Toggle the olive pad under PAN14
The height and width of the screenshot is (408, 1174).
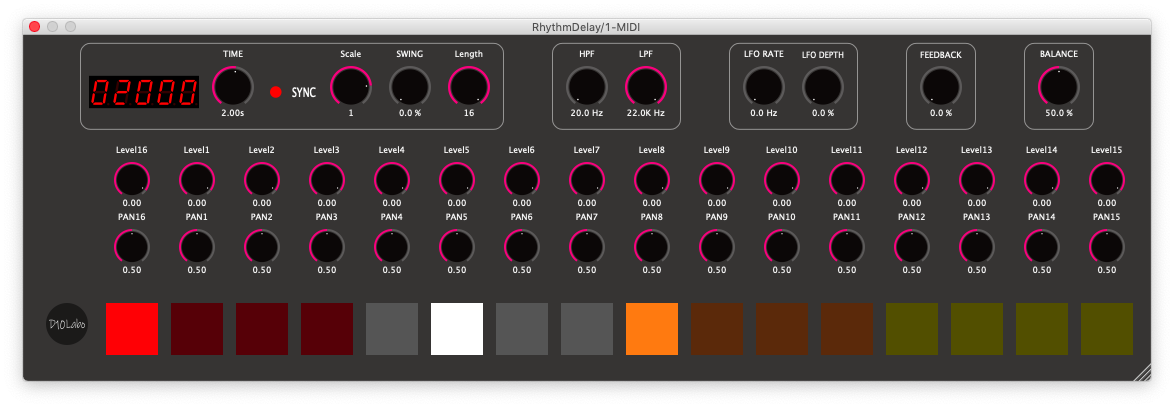pos(1042,329)
